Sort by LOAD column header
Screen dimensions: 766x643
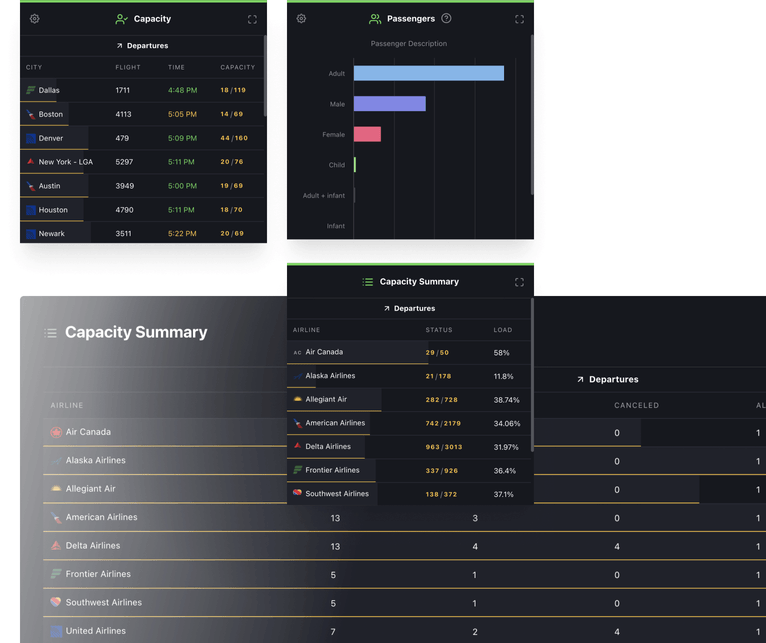coord(502,330)
